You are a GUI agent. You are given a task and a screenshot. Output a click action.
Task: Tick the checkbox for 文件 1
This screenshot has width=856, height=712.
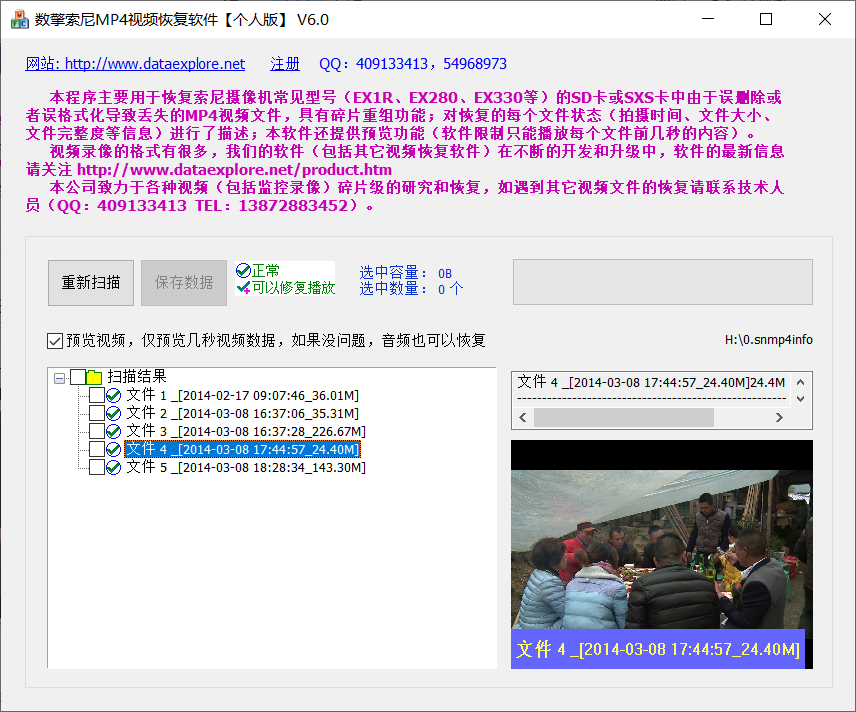pyautogui.click(x=97, y=395)
